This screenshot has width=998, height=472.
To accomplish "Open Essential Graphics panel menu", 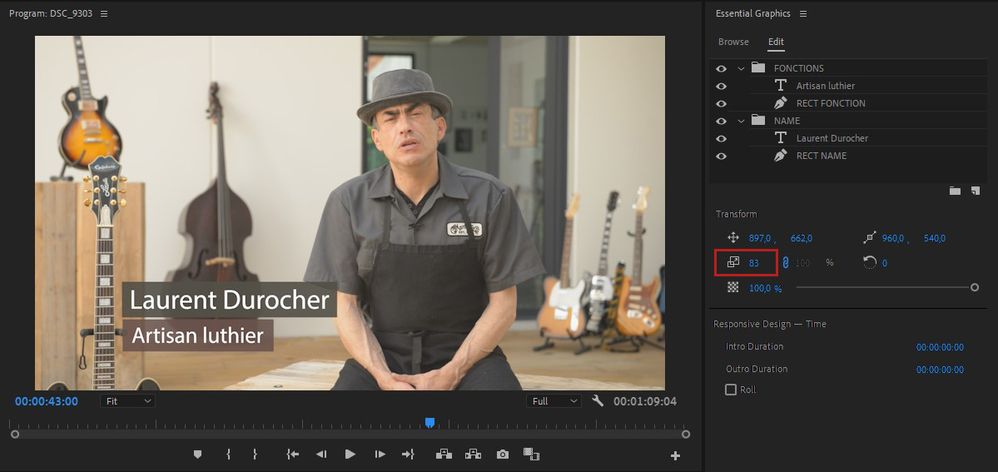I will (803, 13).
